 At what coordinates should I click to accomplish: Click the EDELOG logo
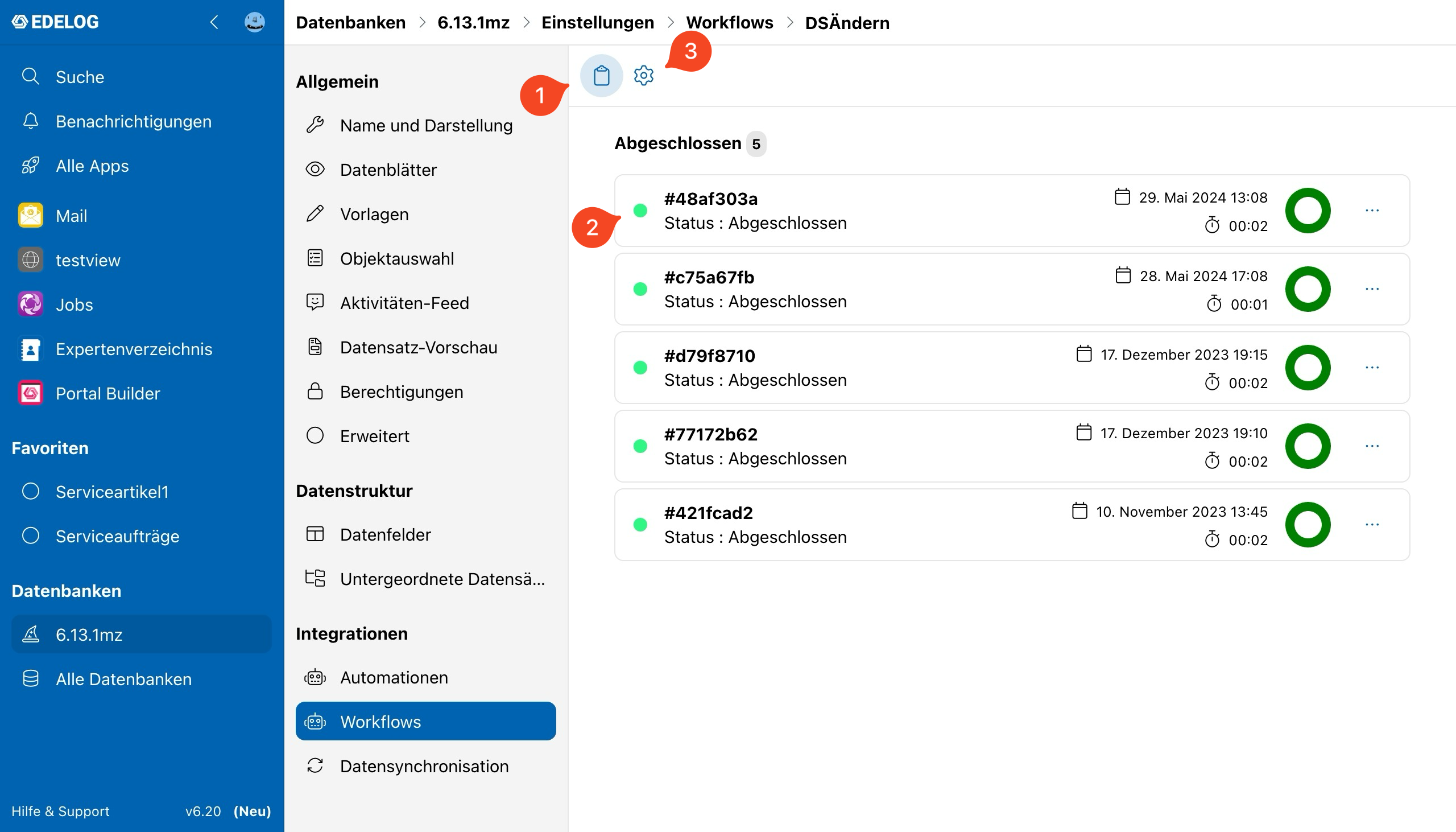click(55, 22)
